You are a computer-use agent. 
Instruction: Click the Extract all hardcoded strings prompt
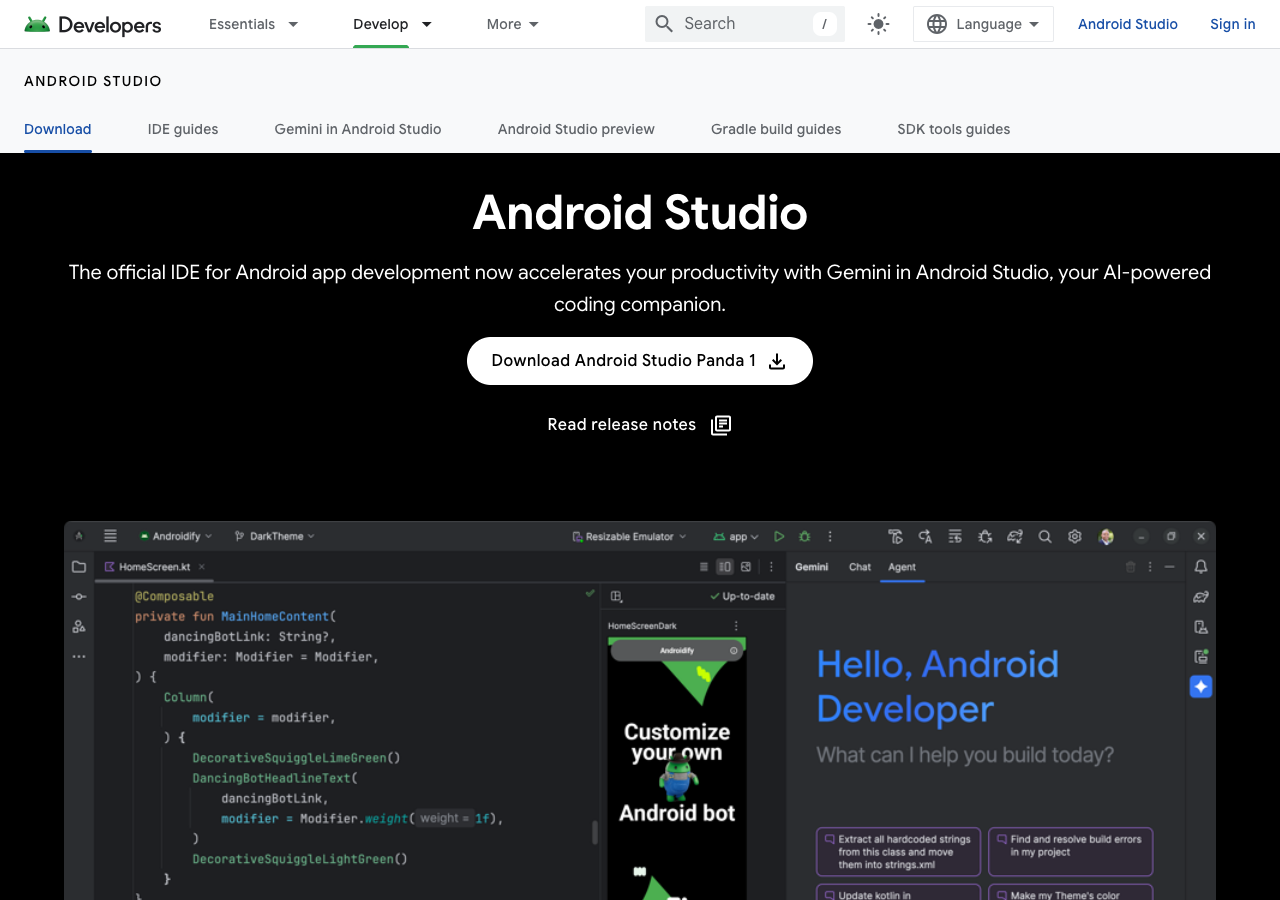point(897,851)
